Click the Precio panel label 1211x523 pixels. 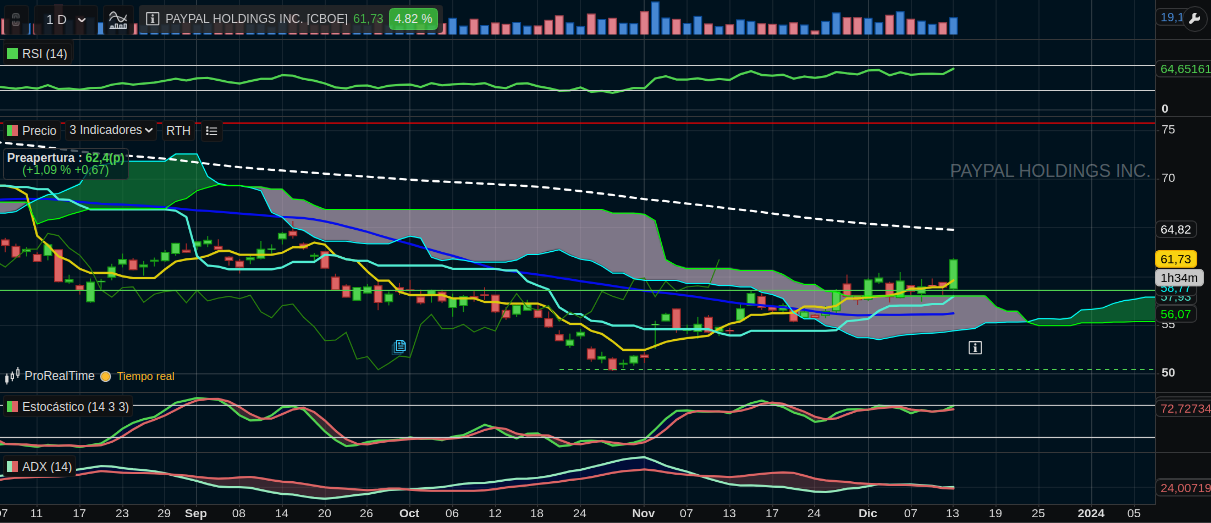[39, 130]
